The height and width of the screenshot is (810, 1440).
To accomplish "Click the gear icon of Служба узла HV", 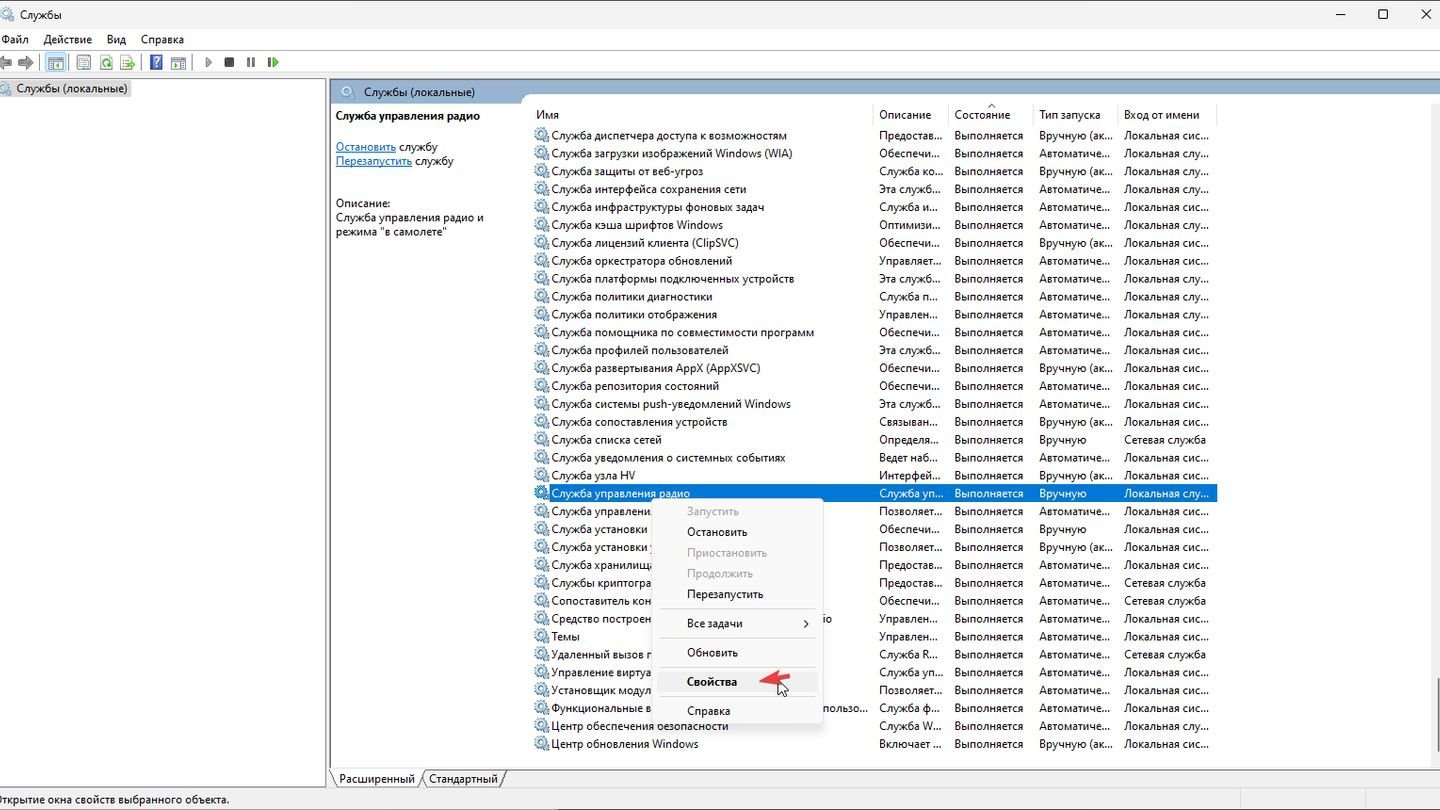I will click(542, 476).
